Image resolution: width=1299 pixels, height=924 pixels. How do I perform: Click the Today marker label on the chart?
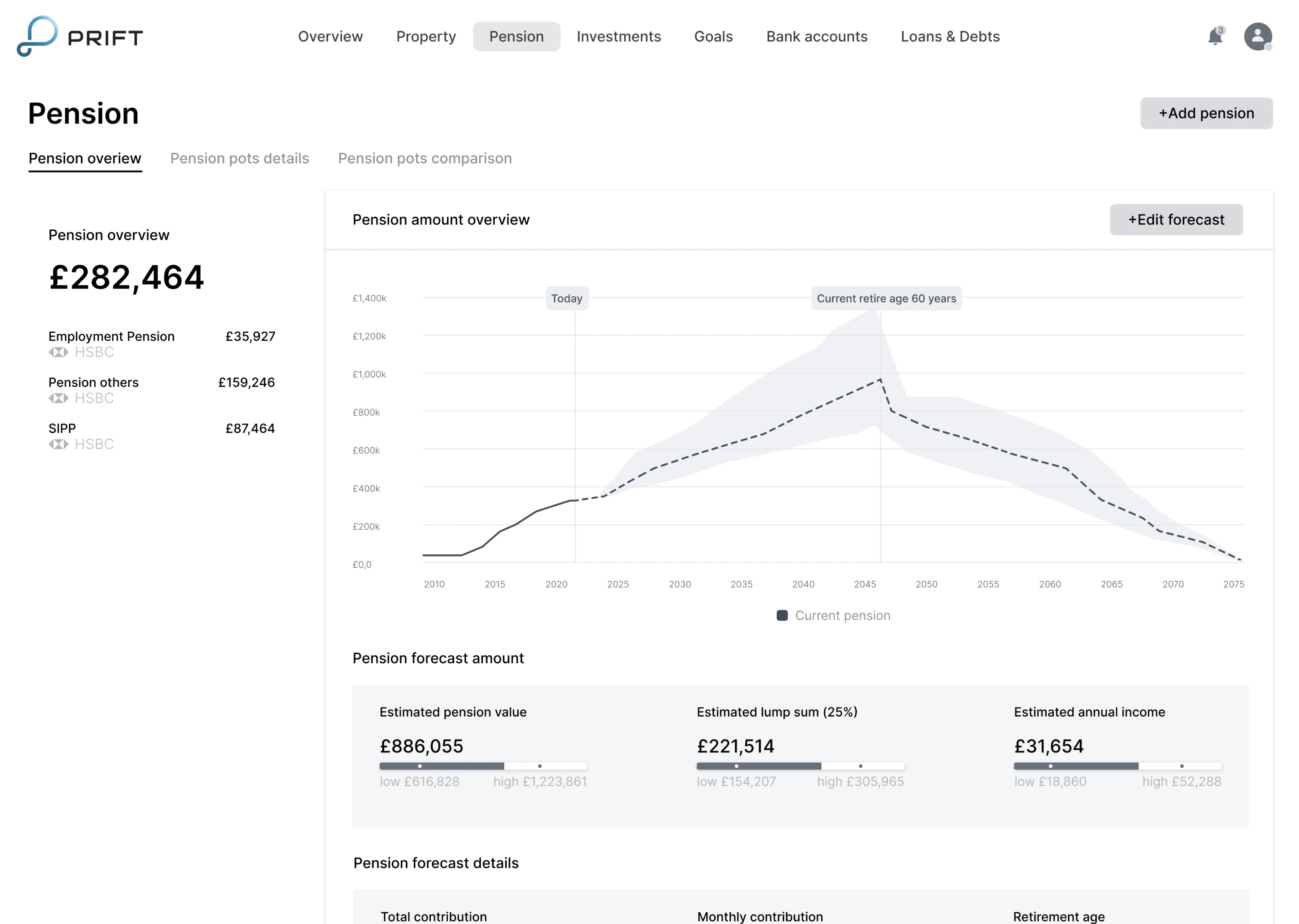pyautogui.click(x=567, y=298)
